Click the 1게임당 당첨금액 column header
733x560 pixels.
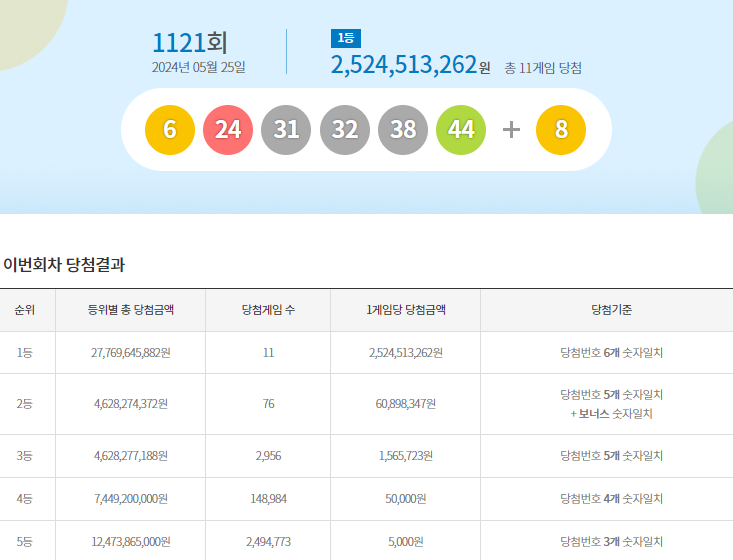point(406,310)
